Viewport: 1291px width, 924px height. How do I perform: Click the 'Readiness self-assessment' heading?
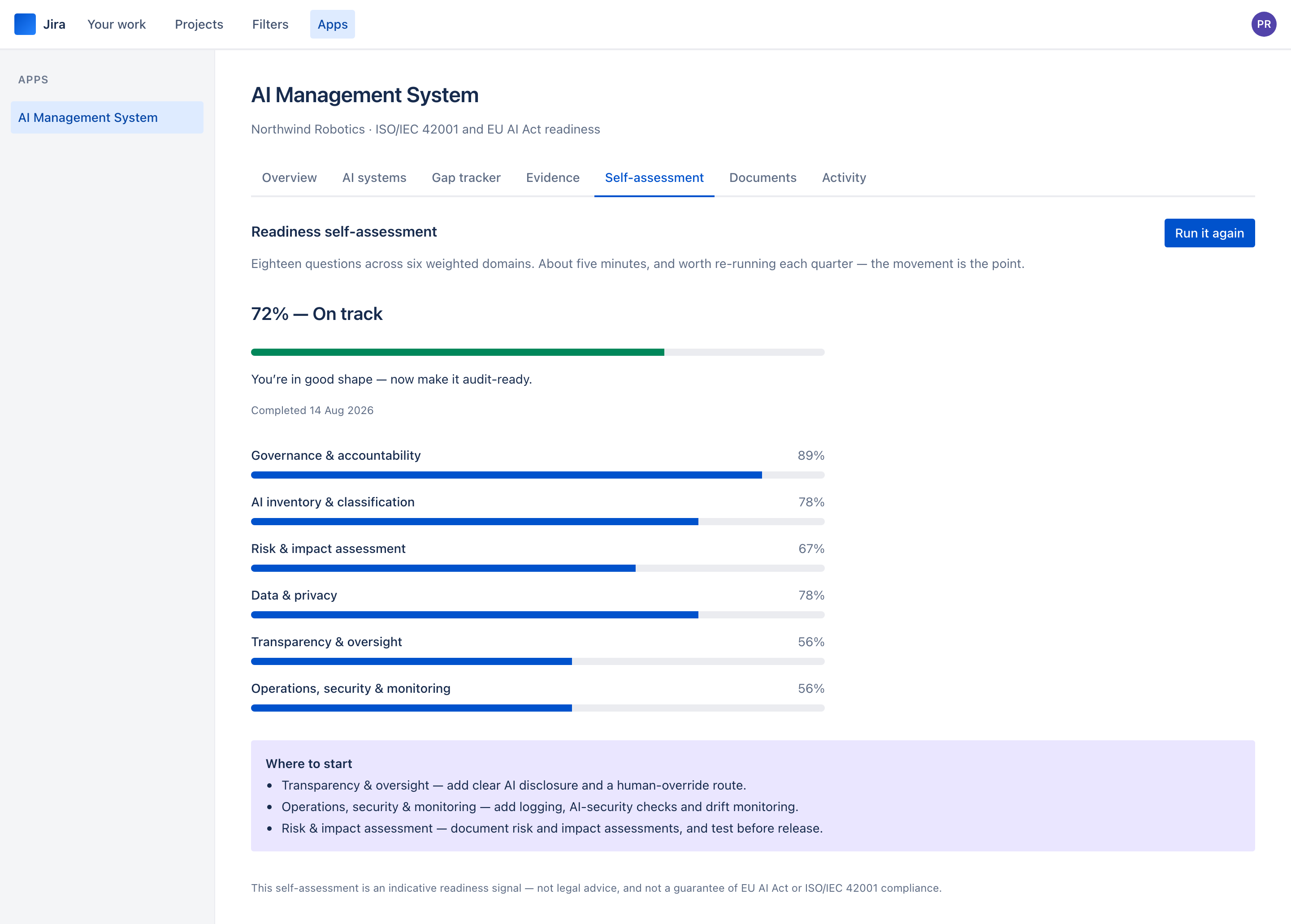[x=344, y=232]
